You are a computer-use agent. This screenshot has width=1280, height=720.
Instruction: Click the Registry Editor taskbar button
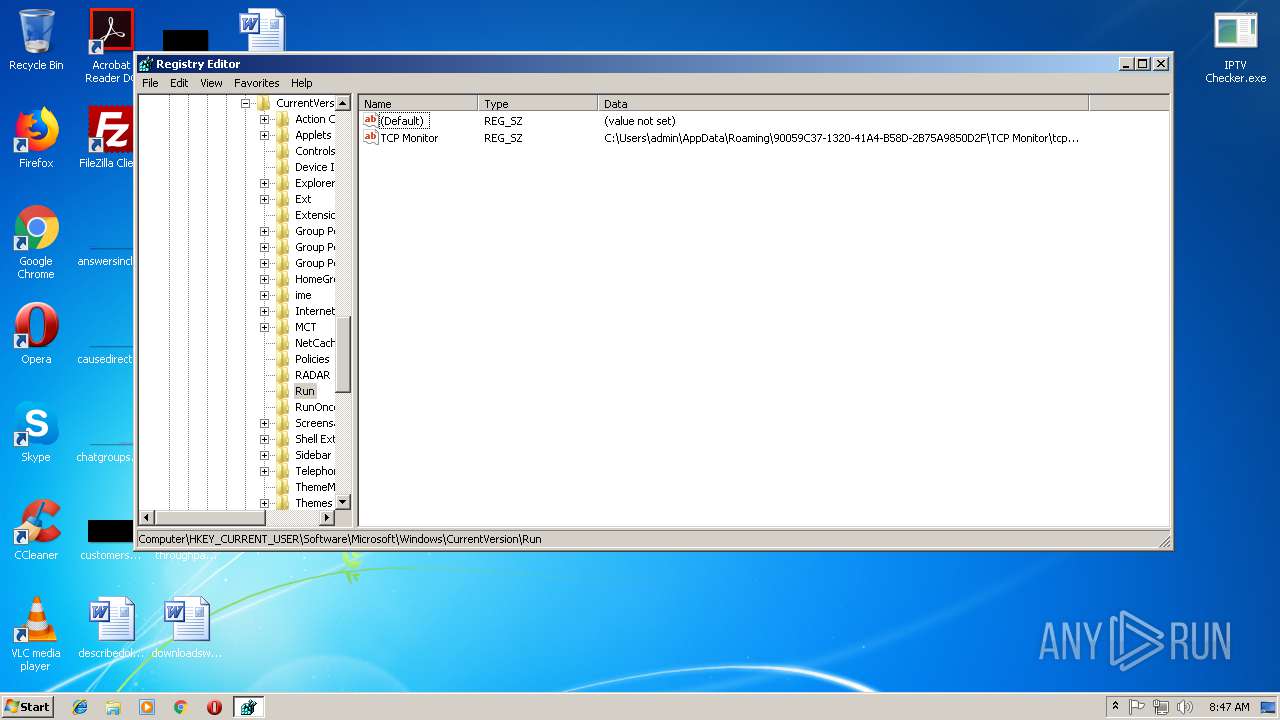[248, 707]
